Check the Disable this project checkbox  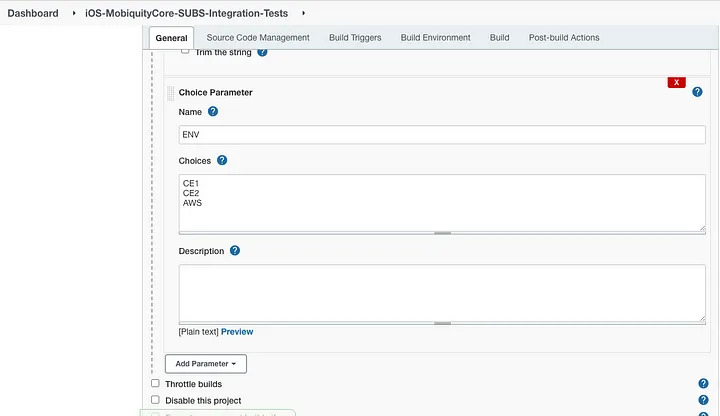coord(155,400)
